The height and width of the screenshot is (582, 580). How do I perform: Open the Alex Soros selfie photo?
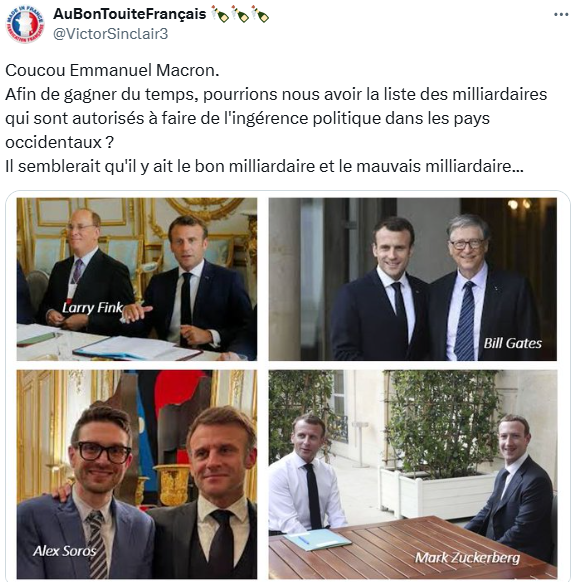[x=137, y=474]
